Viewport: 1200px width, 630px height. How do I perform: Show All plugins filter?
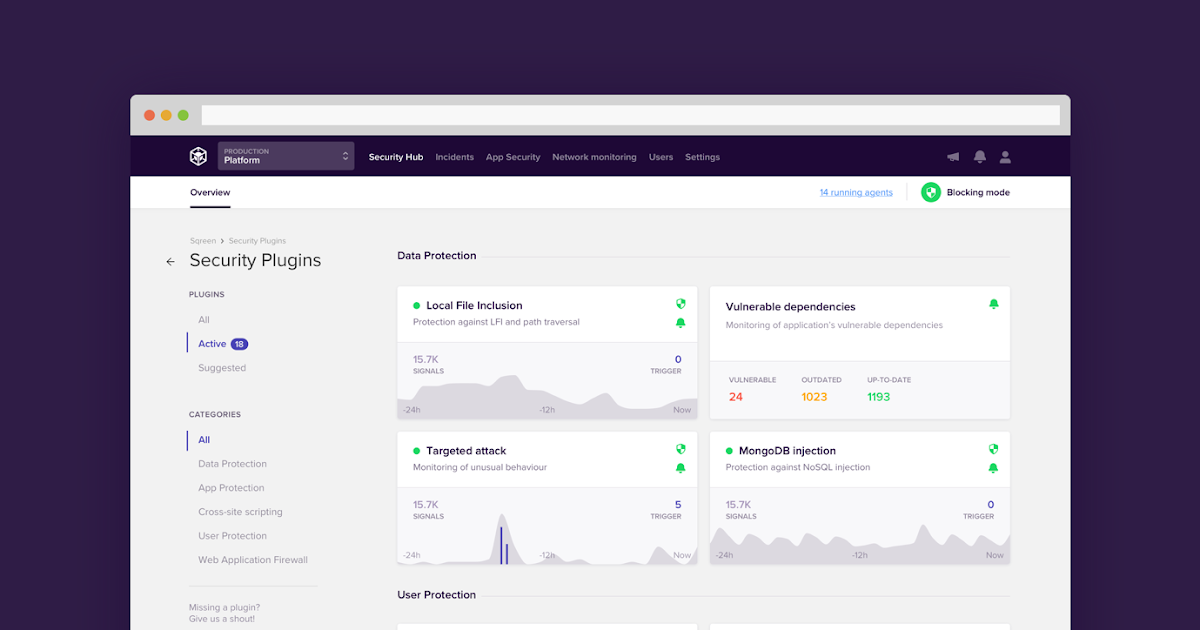click(x=204, y=320)
